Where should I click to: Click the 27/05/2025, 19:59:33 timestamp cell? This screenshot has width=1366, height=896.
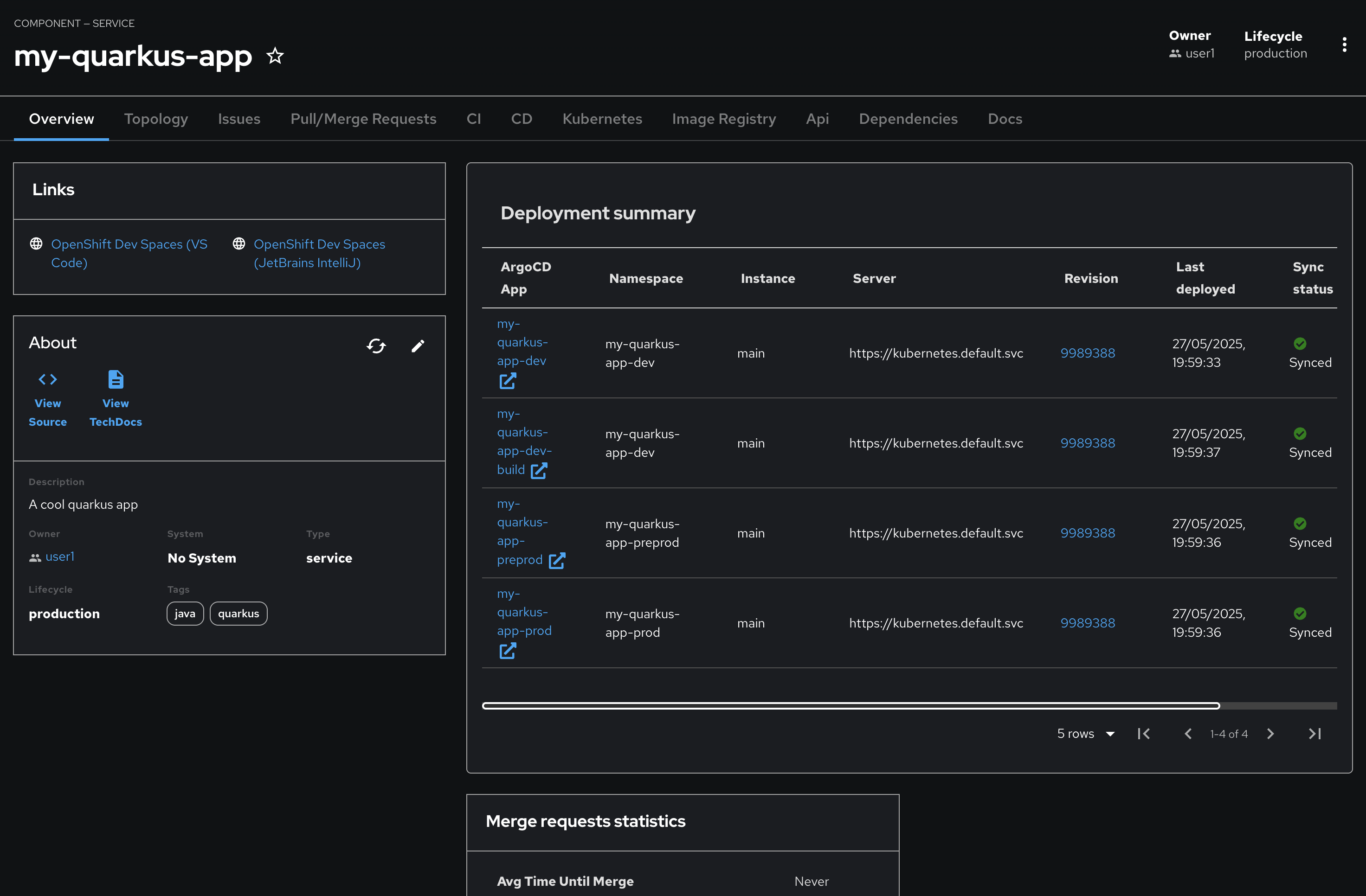[1209, 353]
